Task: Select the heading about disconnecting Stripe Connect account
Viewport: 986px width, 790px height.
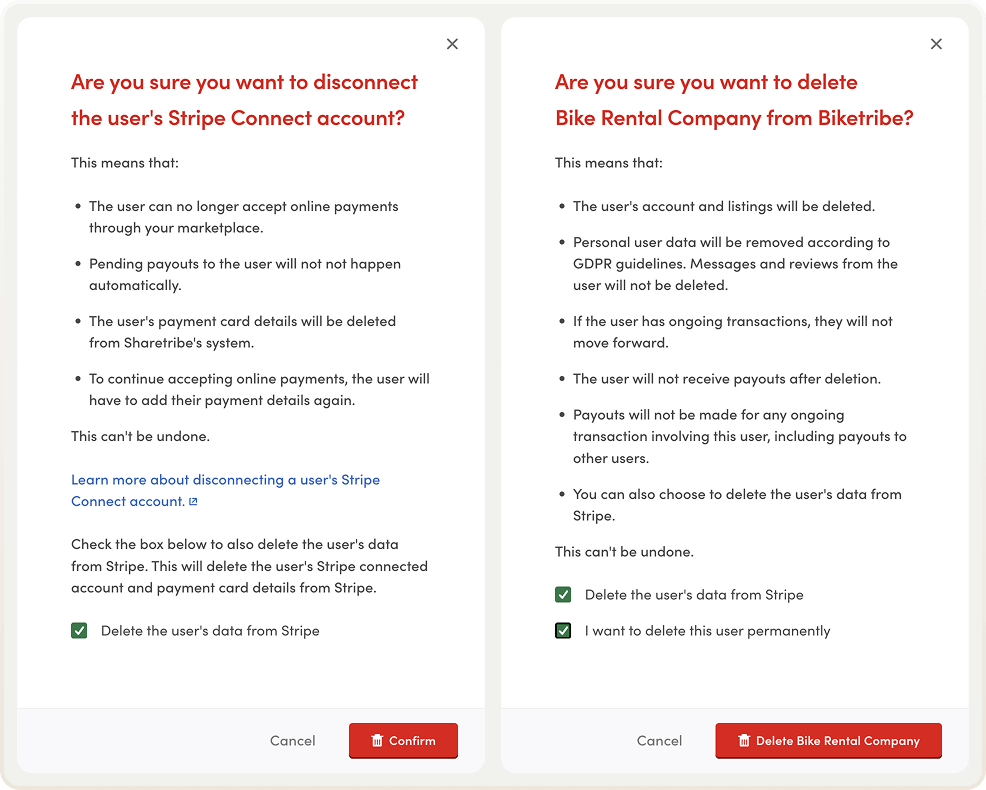Action: pyautogui.click(x=243, y=99)
